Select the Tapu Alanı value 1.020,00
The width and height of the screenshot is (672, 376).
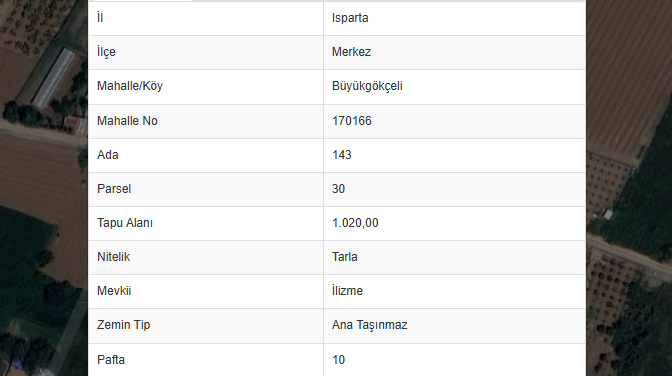[355, 223]
